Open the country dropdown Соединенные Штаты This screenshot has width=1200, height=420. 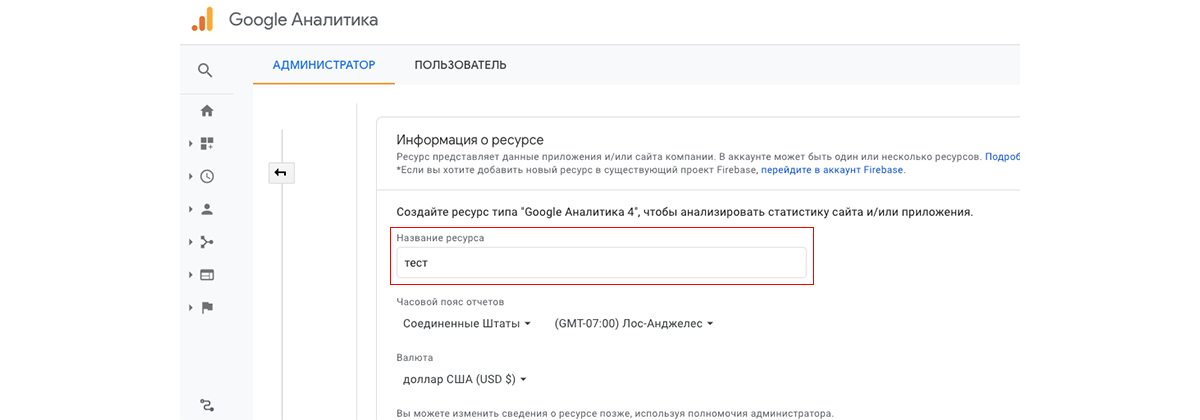point(467,324)
